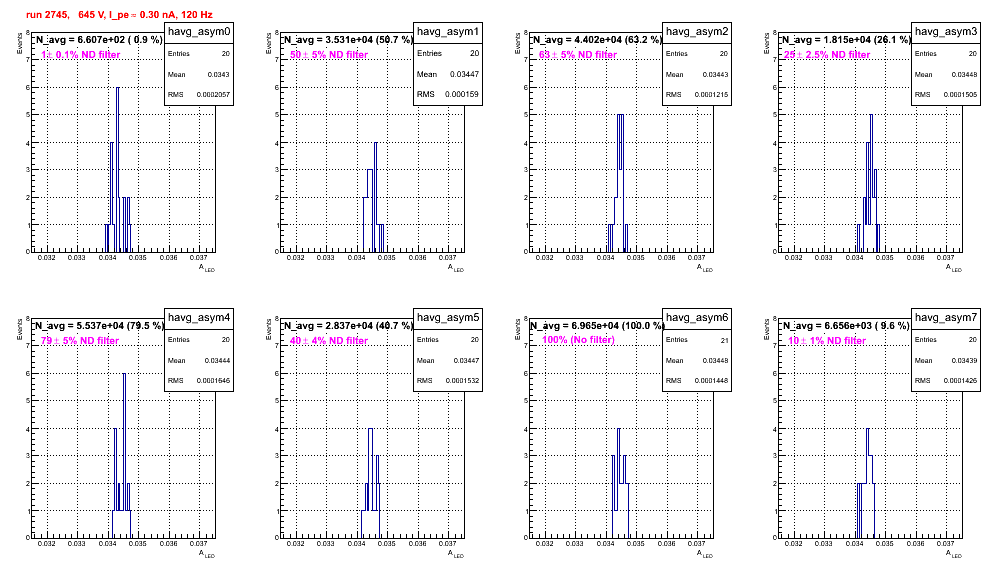Click Entries value 20 in havg_asym0
The image size is (996, 572).
click(x=226, y=54)
